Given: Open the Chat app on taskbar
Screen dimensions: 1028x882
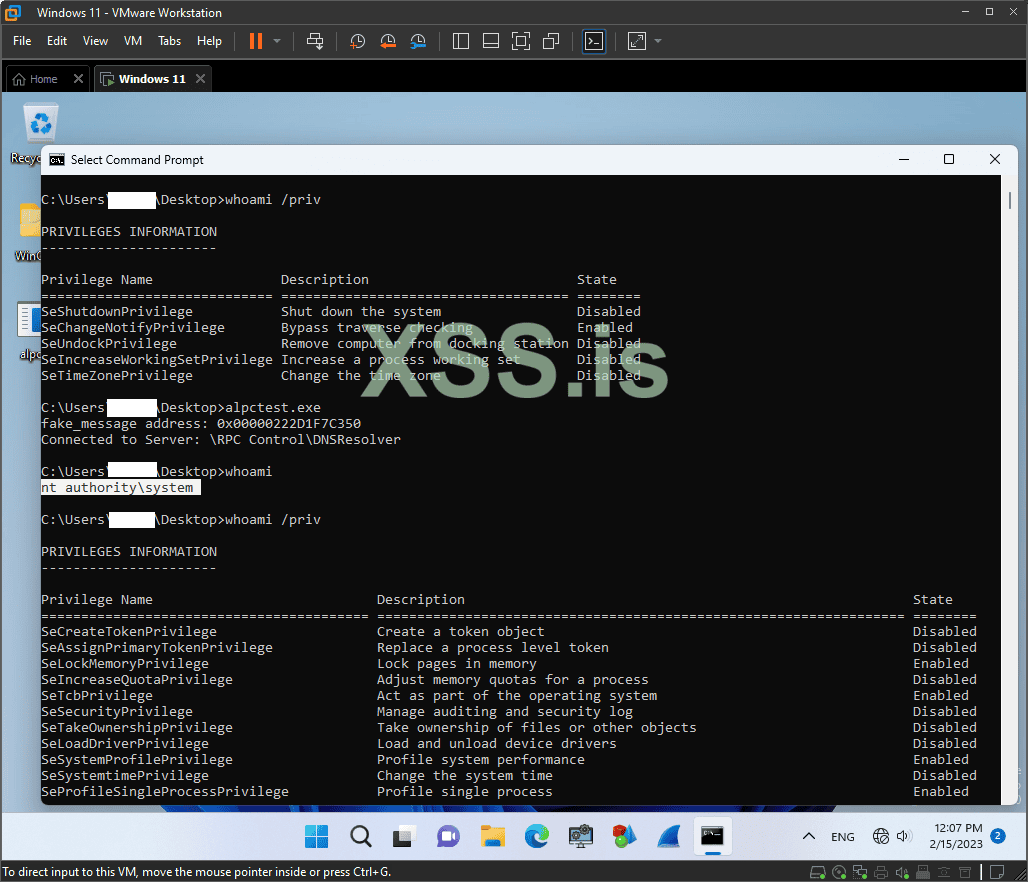Looking at the screenshot, I should pyautogui.click(x=448, y=836).
